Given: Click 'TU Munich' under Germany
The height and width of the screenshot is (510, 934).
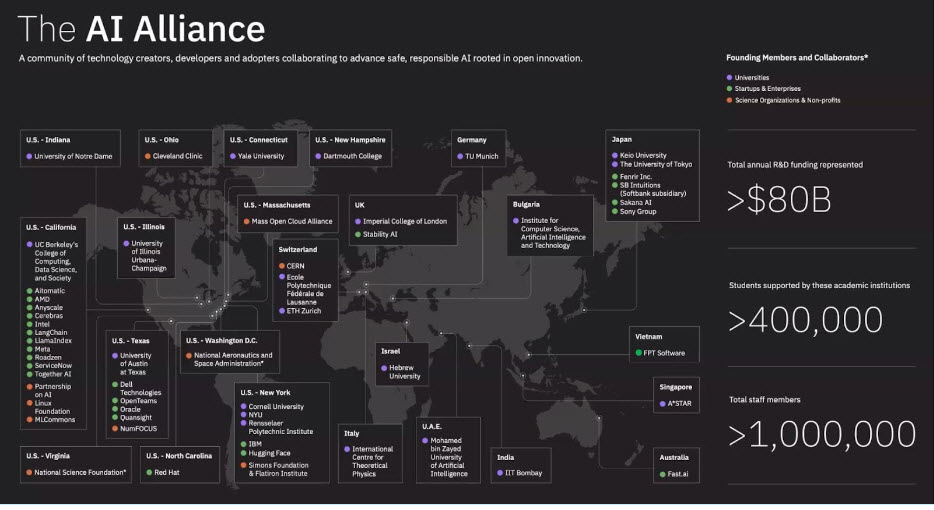Looking at the screenshot, I should point(482,156).
